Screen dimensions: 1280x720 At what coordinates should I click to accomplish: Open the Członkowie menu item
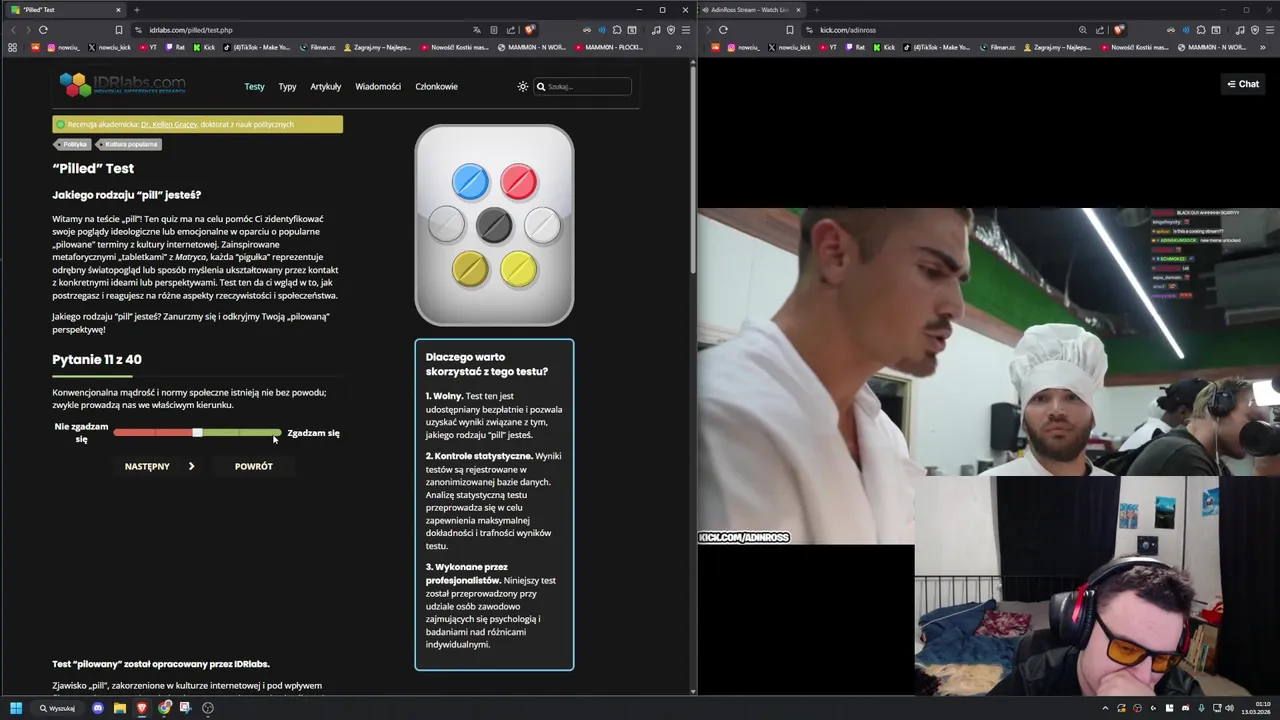coord(436,86)
